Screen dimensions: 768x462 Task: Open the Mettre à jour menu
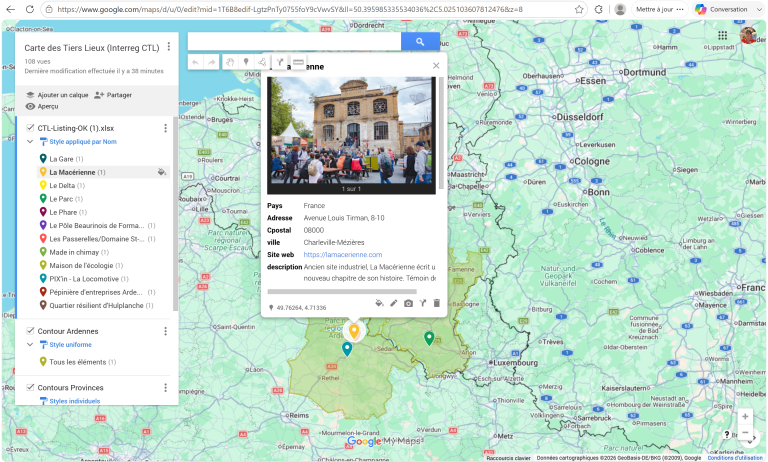(659, 9)
